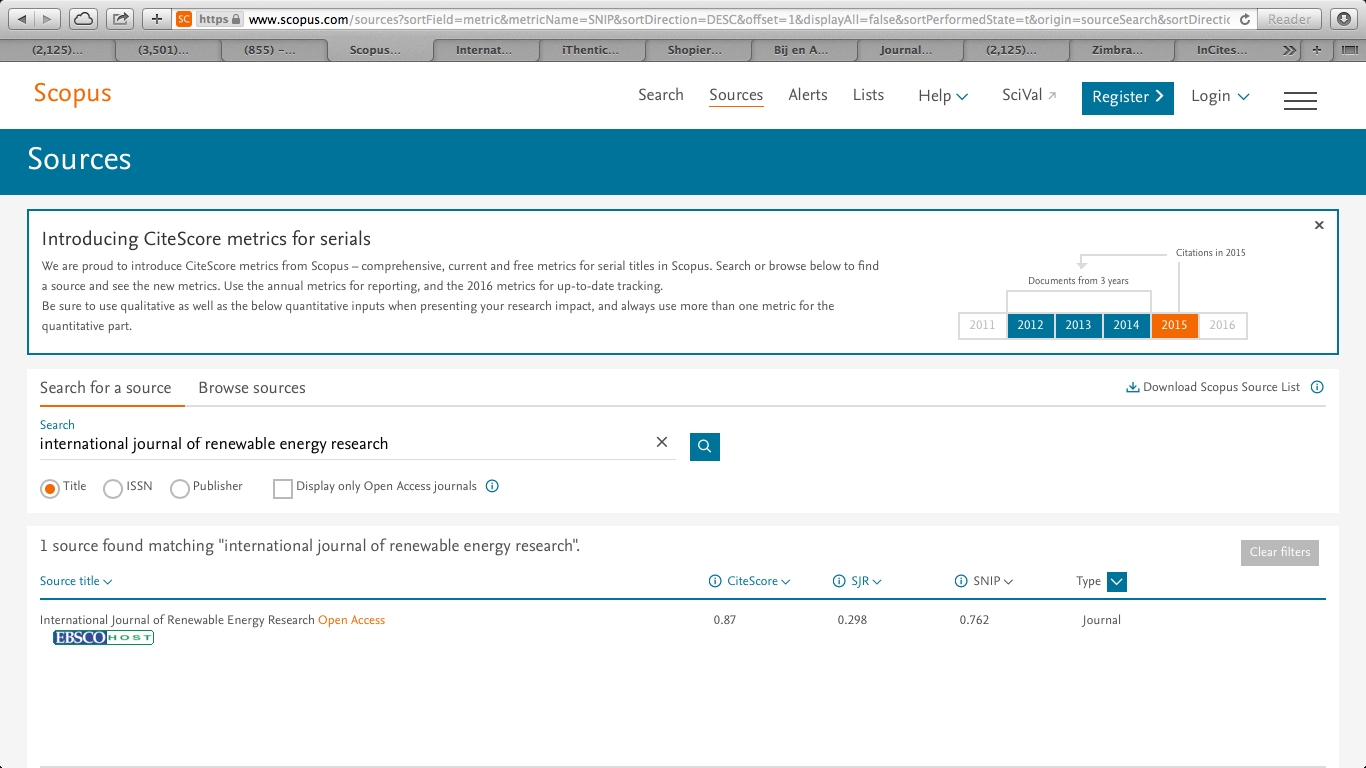Show hidden tabs with double chevron
The height and width of the screenshot is (768, 1366).
(1290, 50)
